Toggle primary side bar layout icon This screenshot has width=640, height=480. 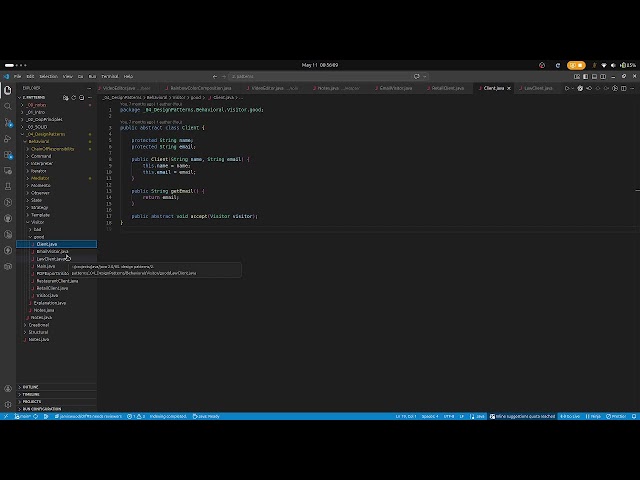[x=586, y=76]
